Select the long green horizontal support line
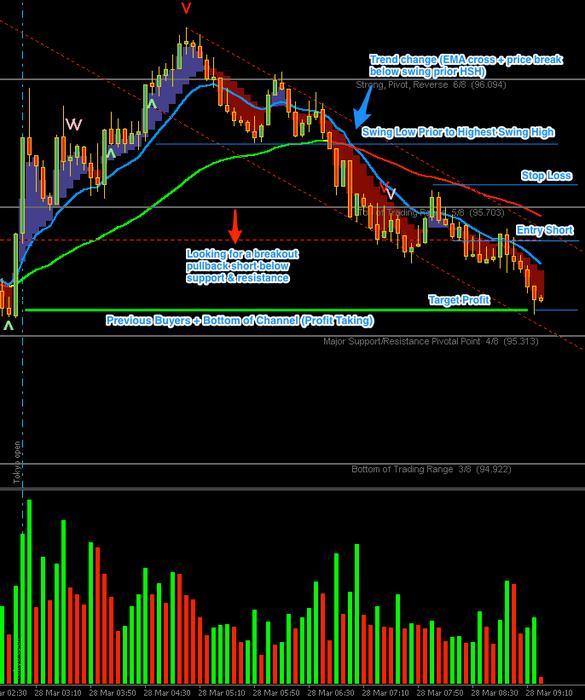 coord(276,309)
